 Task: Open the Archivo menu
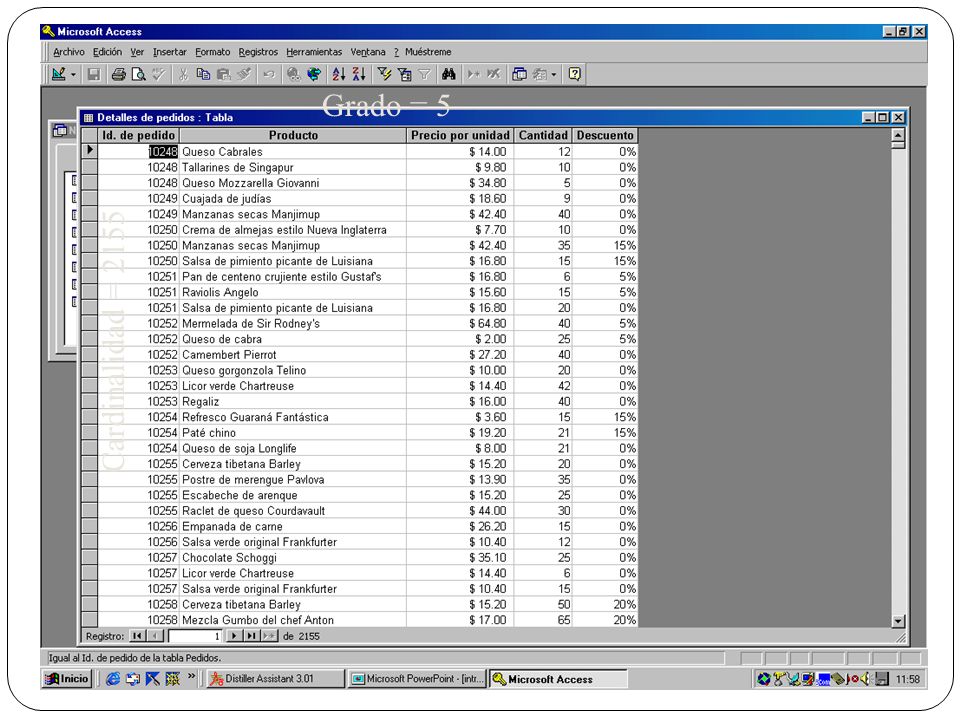[x=69, y=52]
